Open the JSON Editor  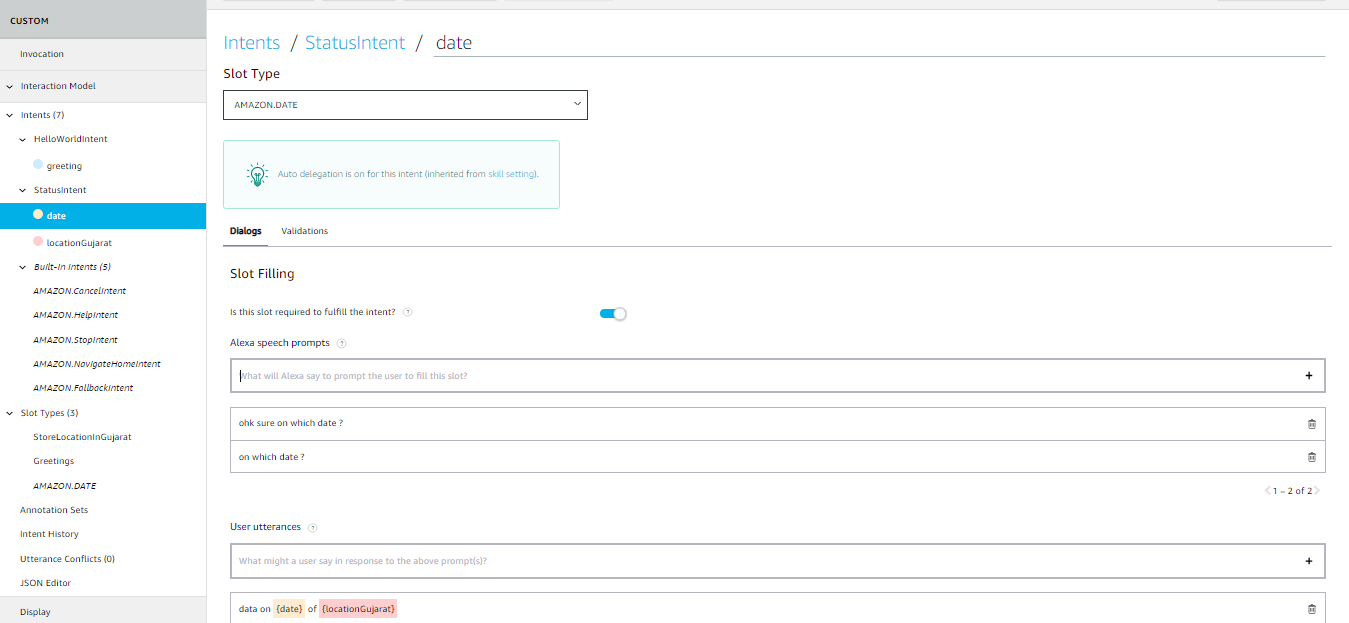tap(45, 583)
